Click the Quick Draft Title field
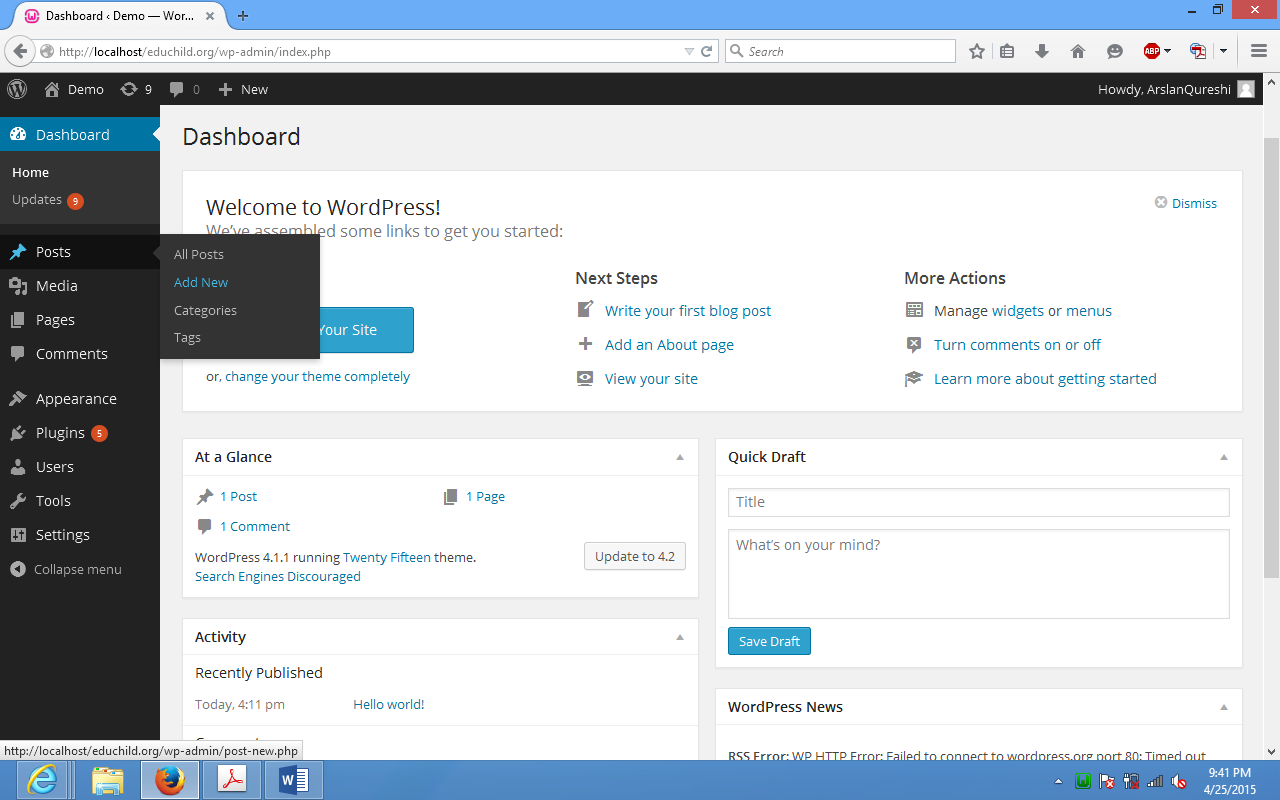Screen dimensions: 1280x800 979,502
